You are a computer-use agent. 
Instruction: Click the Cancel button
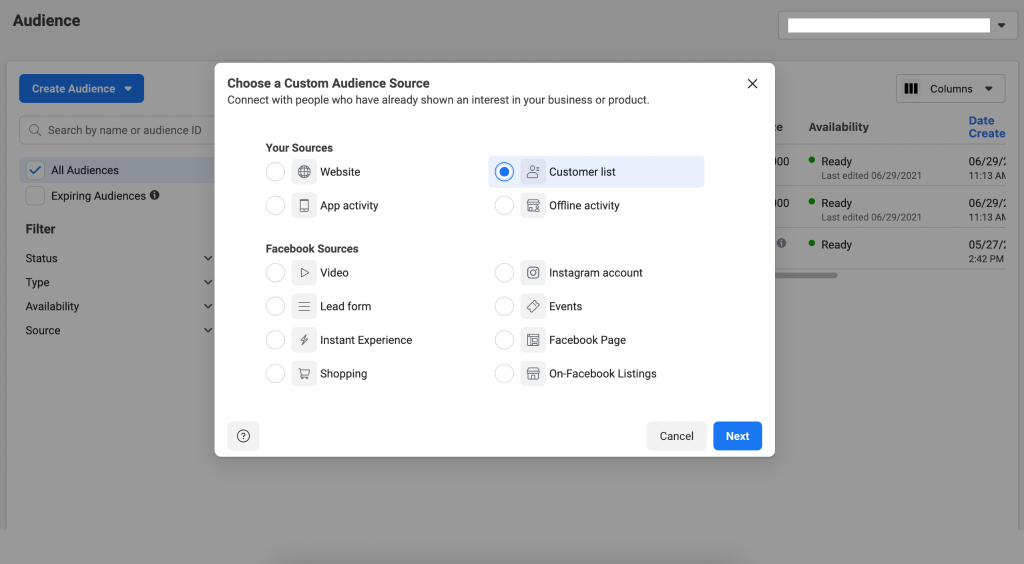click(677, 436)
